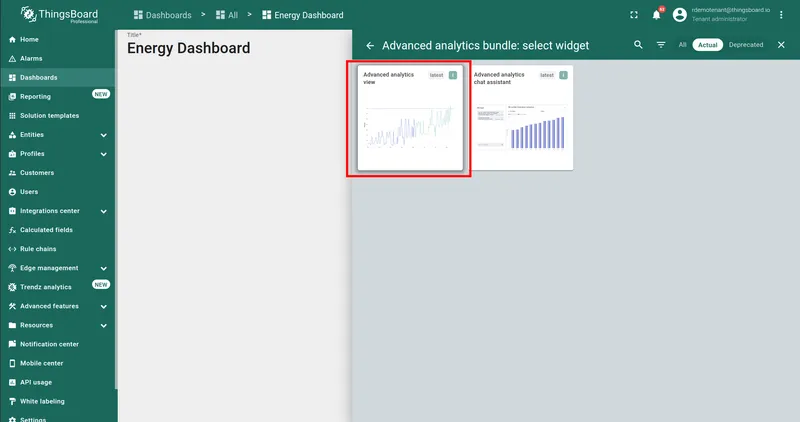Click the Calculated fields icon
The image size is (800, 422).
pos(12,230)
